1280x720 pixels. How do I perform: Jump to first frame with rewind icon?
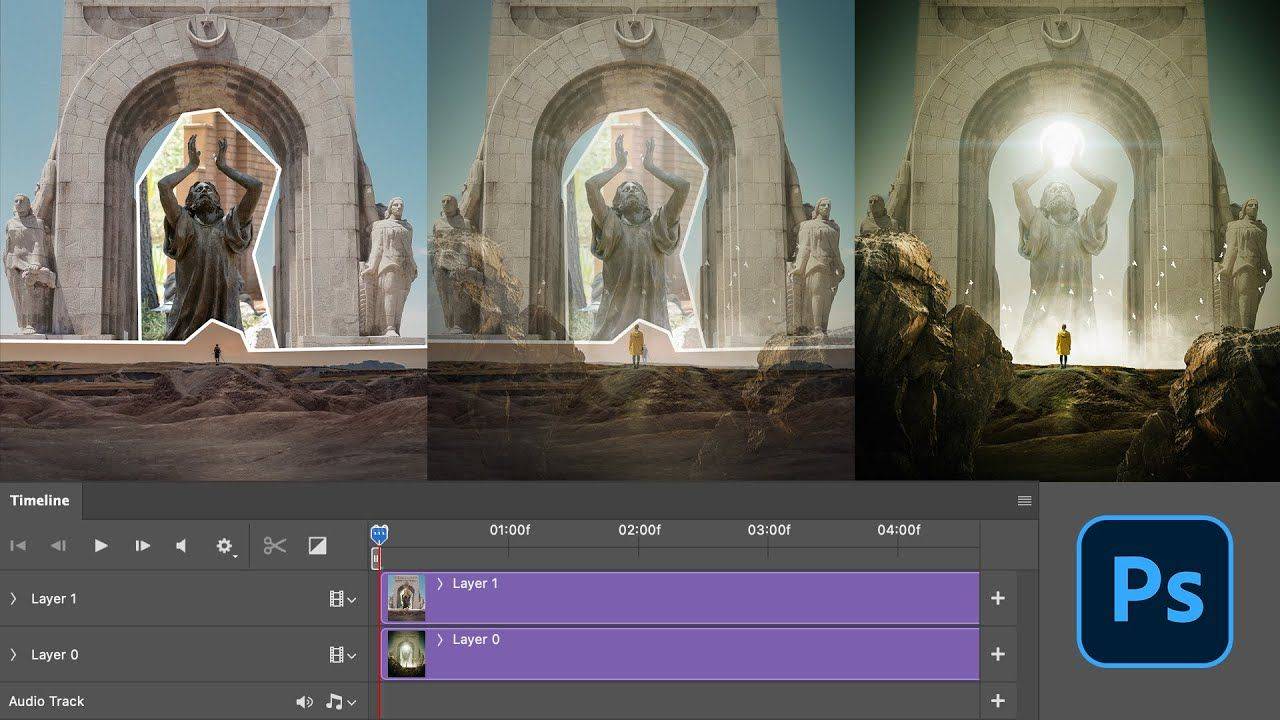click(x=17, y=545)
